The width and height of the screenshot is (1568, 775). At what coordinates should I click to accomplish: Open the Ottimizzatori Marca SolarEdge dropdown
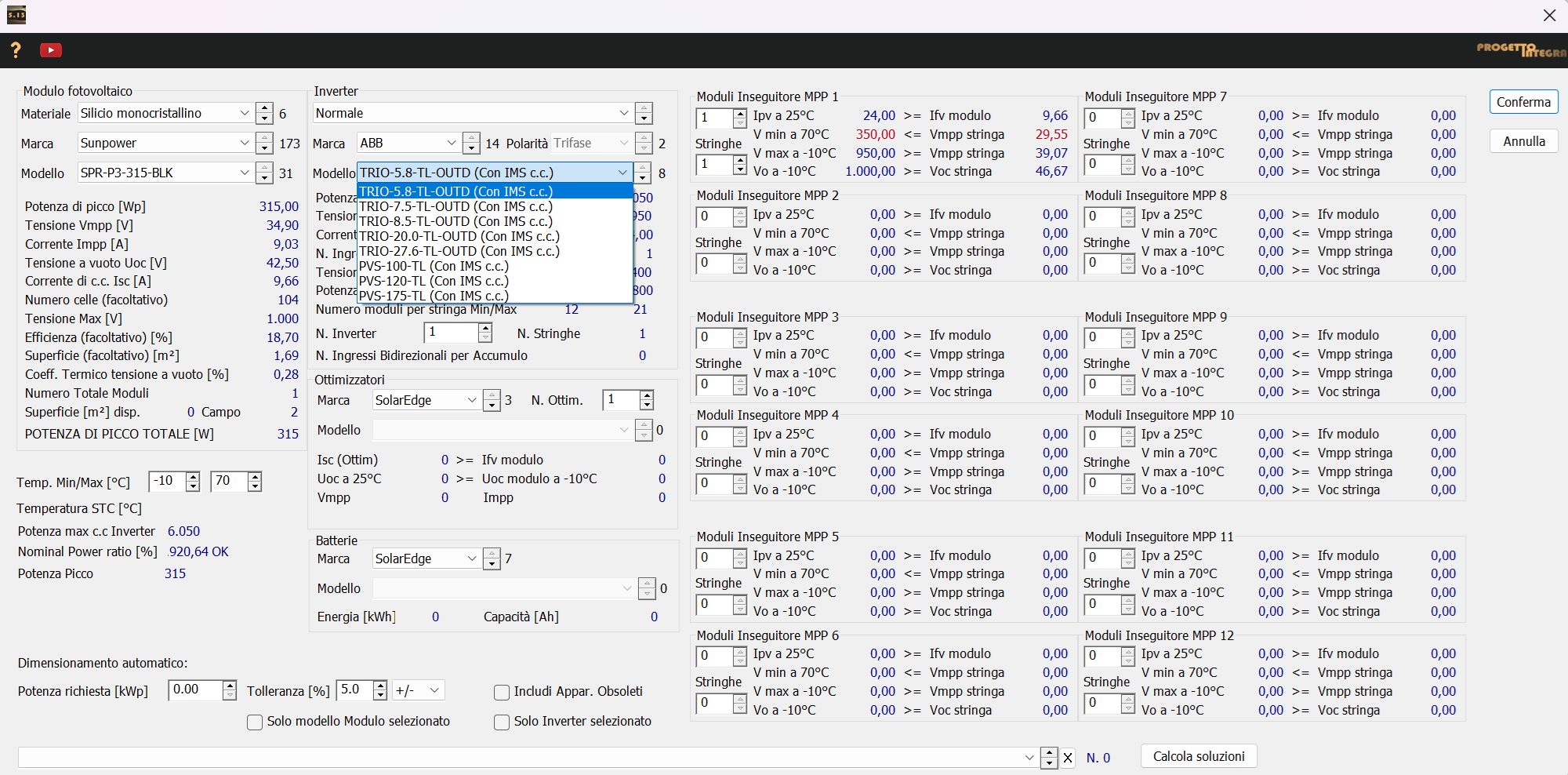coord(426,400)
